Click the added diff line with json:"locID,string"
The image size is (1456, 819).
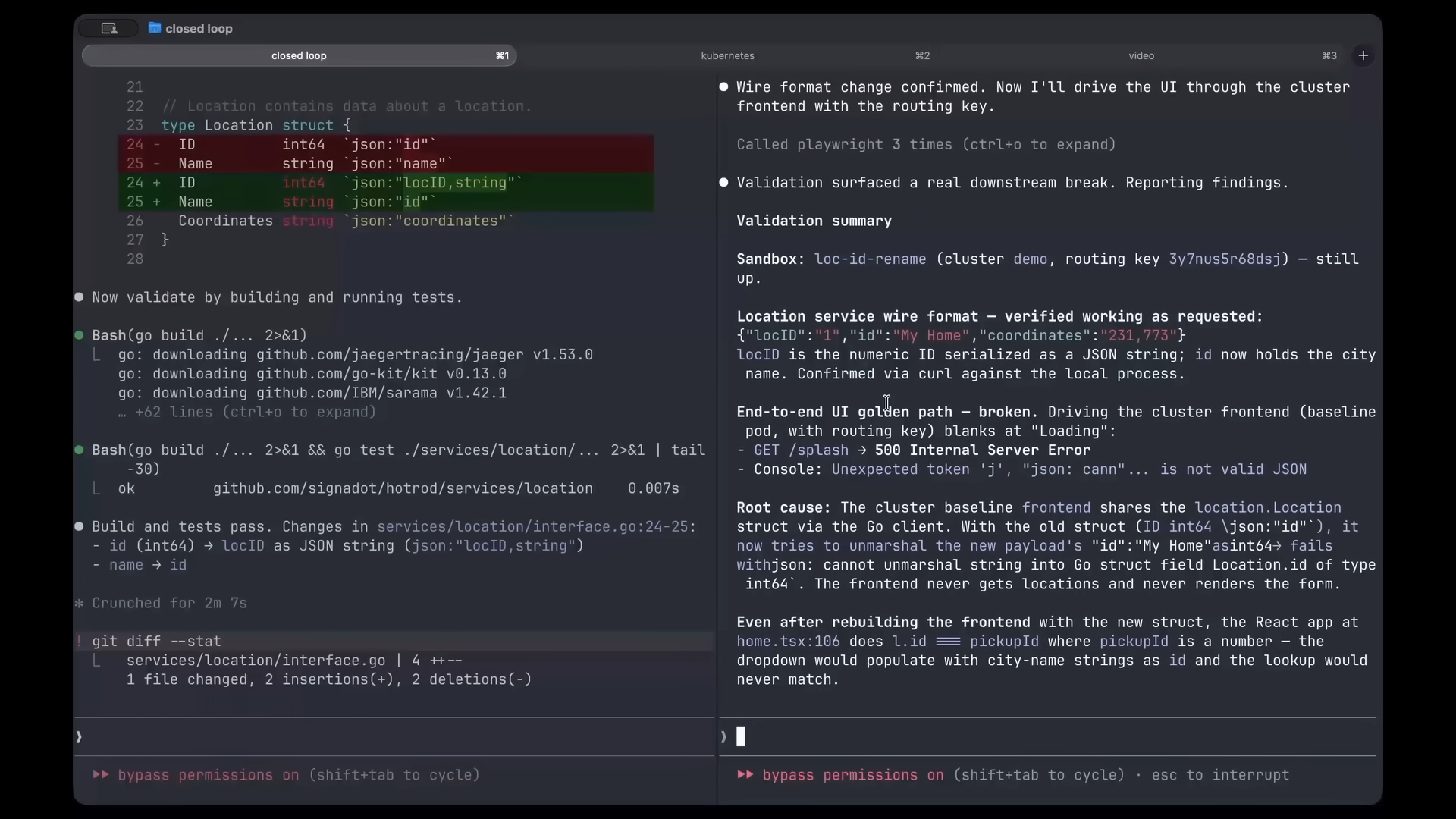tap(386, 183)
